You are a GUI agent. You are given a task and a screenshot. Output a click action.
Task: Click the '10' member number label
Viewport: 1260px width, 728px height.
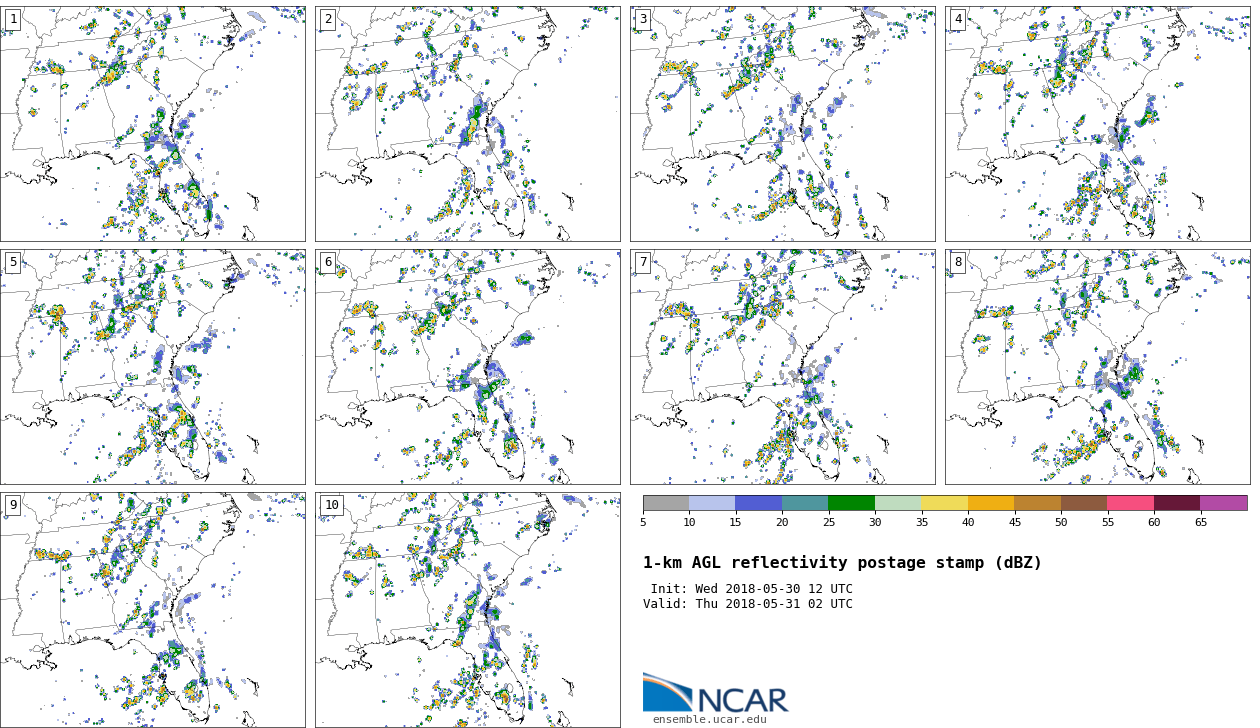[x=332, y=505]
